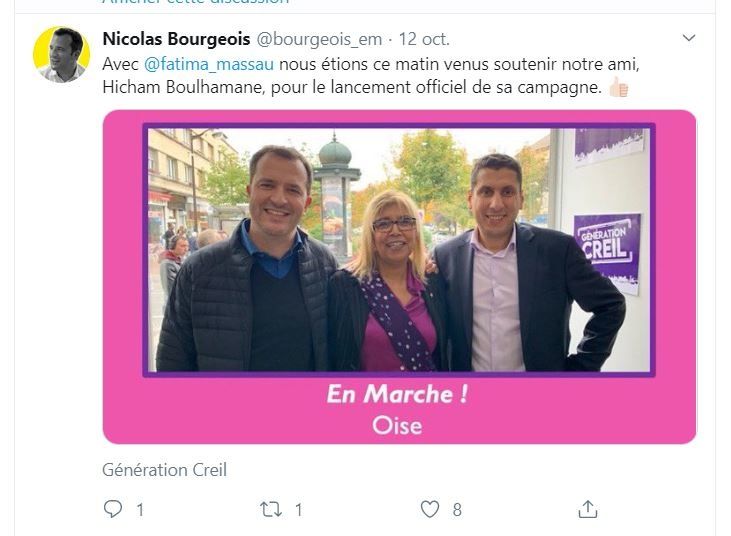Open the Génération Creil caption link
This screenshot has width=731, height=536.
(x=165, y=470)
